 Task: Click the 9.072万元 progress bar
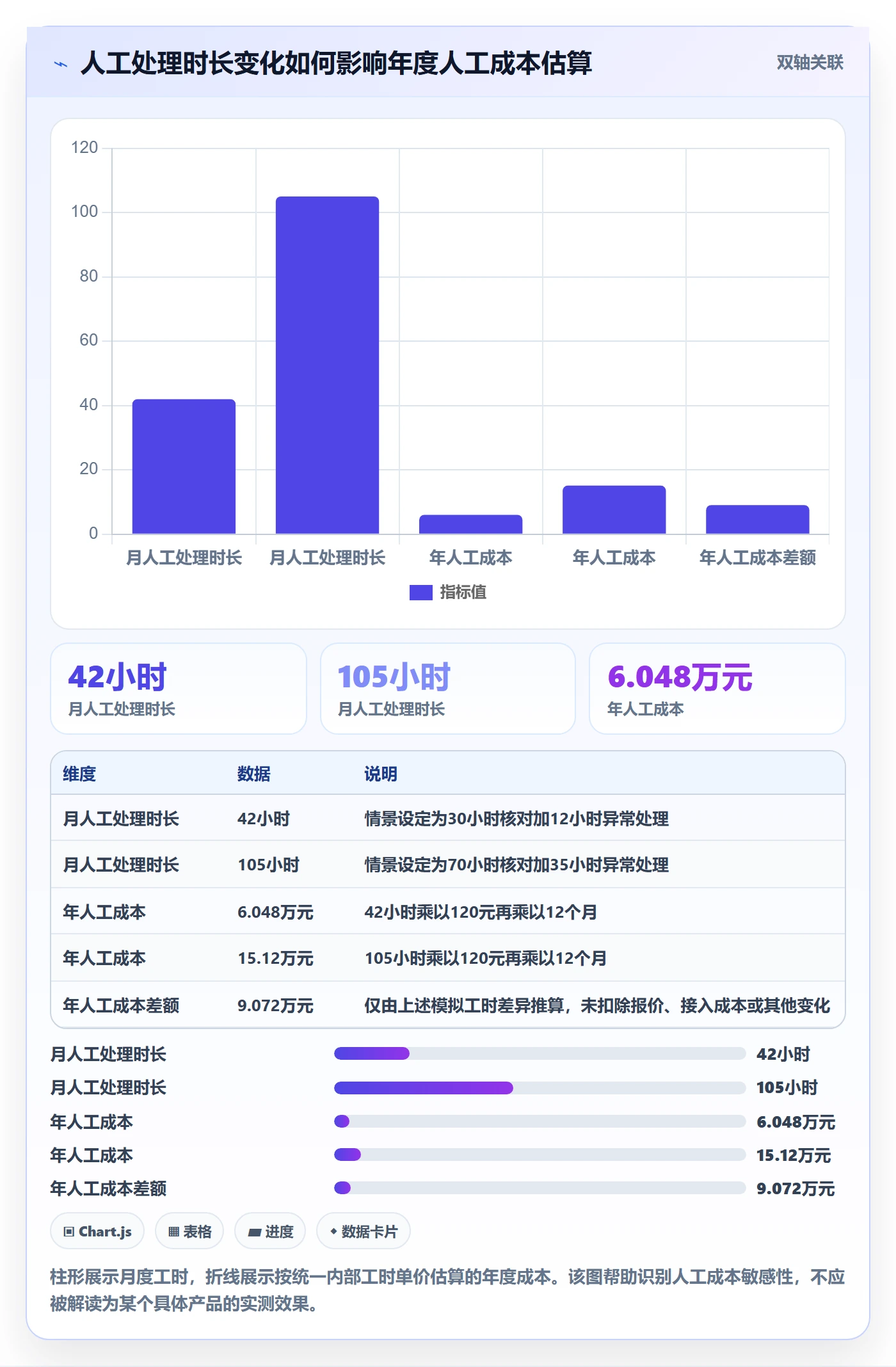tap(540, 1188)
